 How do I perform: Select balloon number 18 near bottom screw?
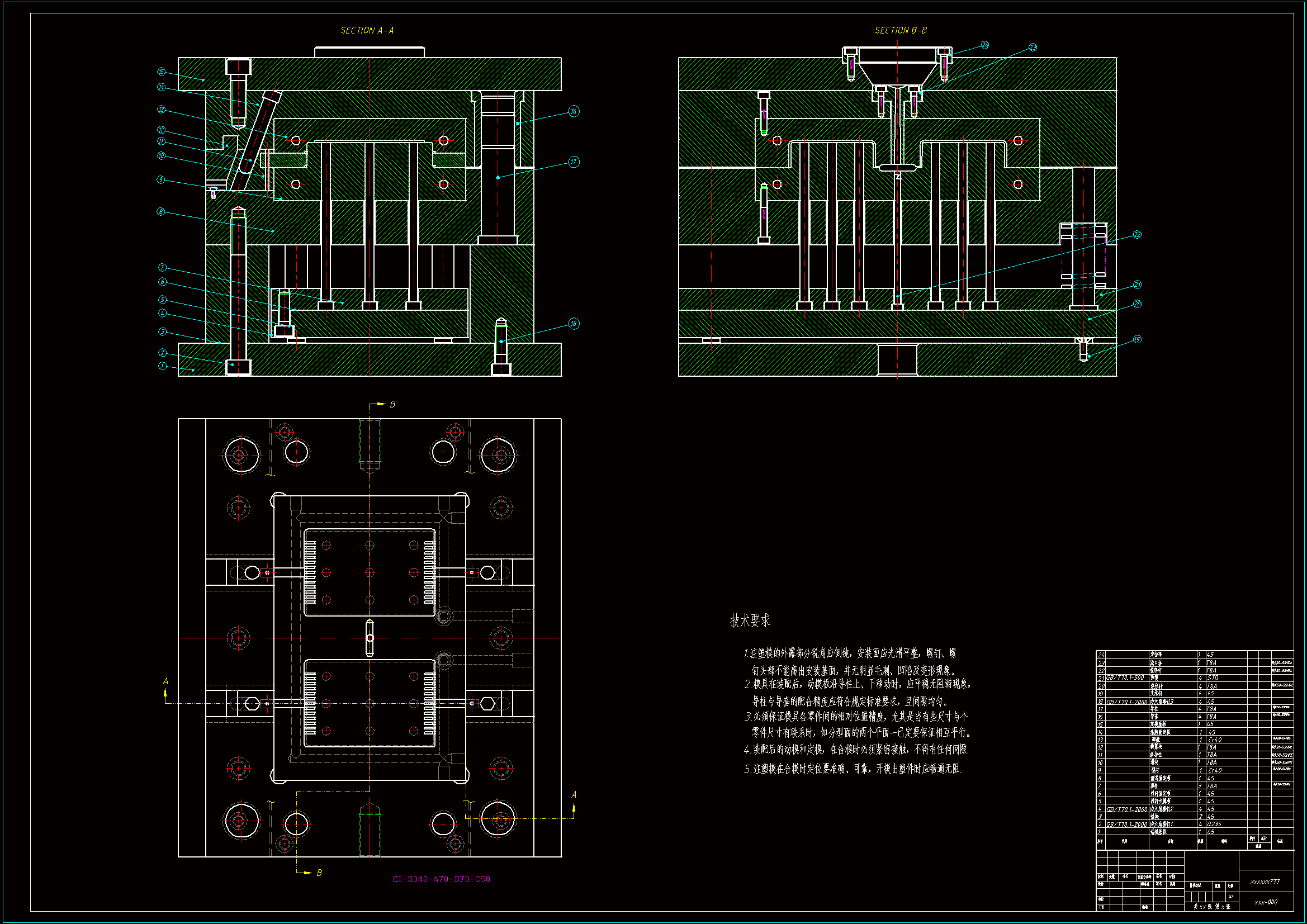[x=574, y=324]
